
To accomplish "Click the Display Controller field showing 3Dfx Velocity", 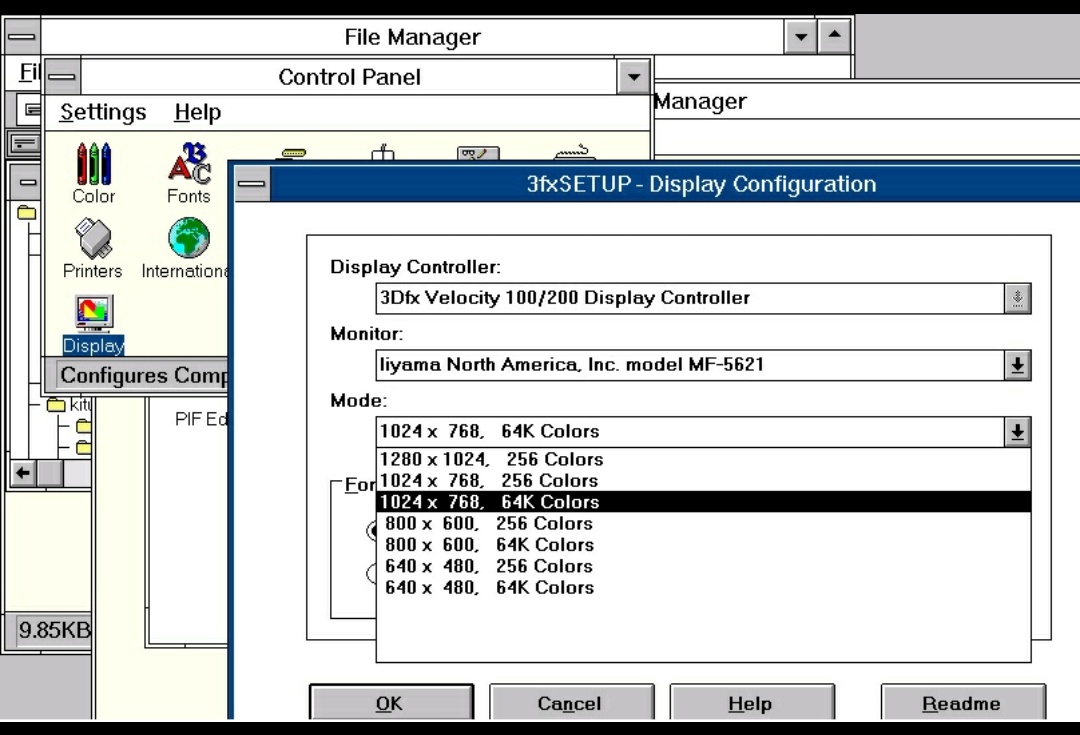I will pyautogui.click(x=690, y=298).
